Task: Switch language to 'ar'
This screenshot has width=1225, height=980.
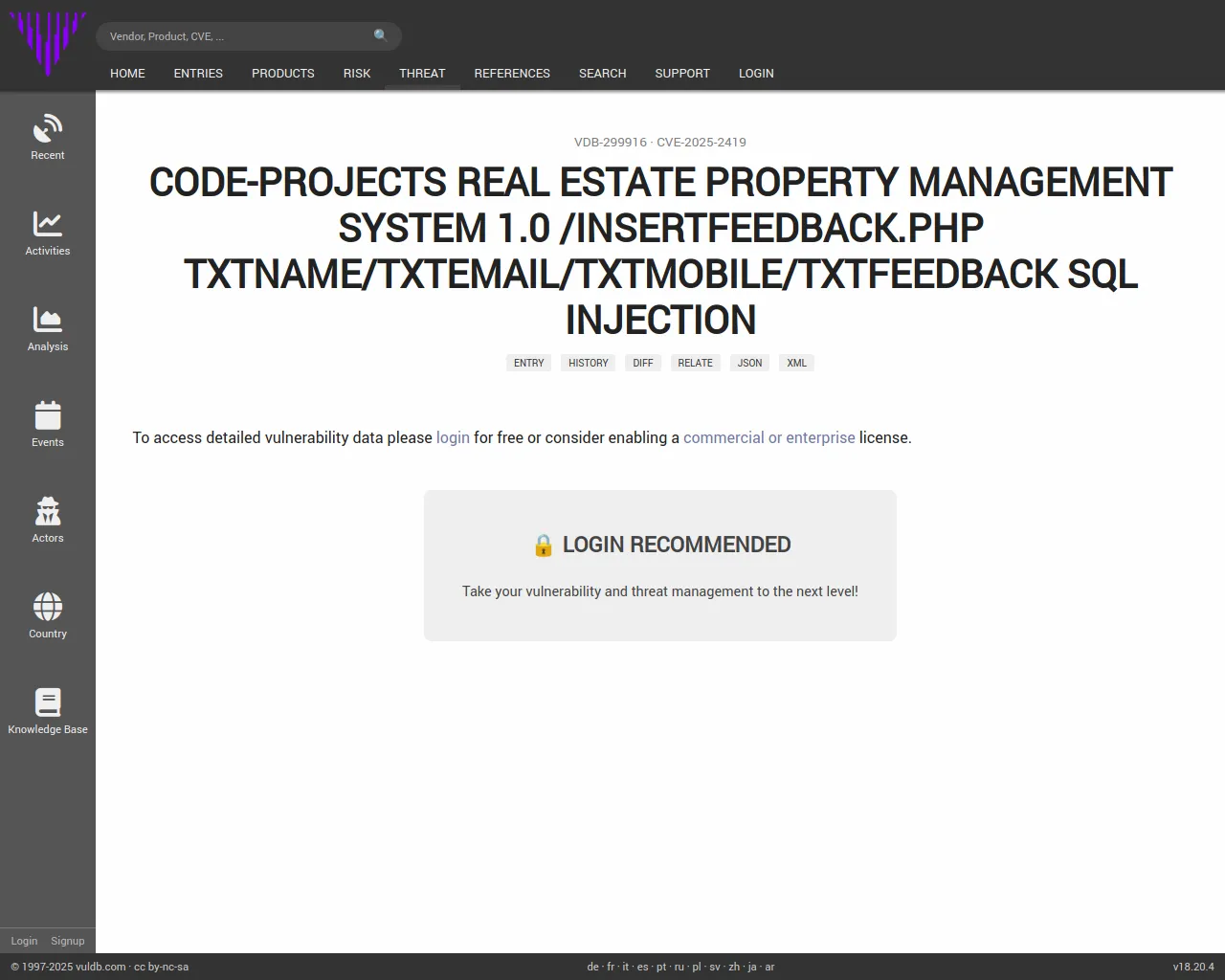Action: pos(769,967)
